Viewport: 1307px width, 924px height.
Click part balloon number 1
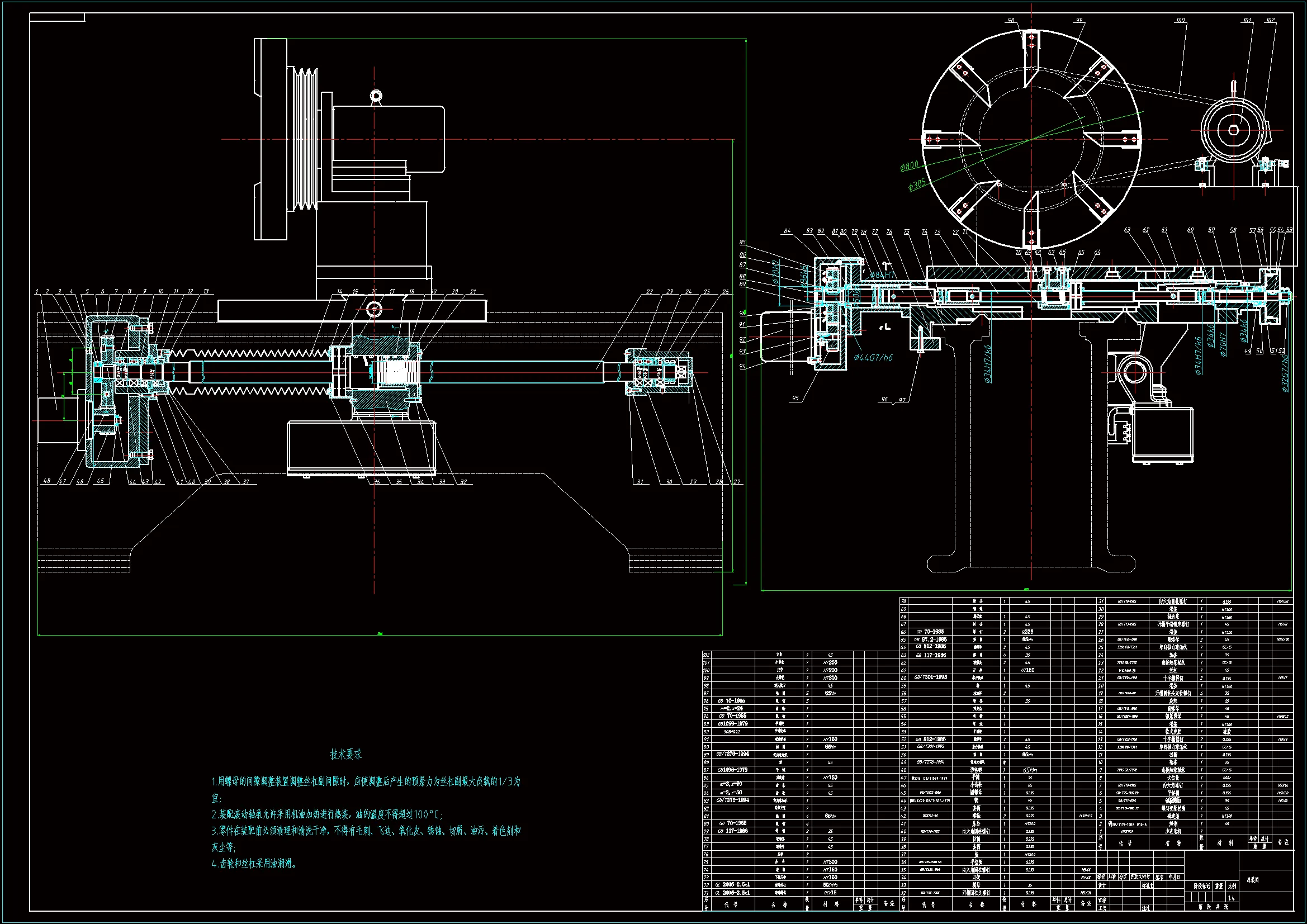(x=37, y=291)
